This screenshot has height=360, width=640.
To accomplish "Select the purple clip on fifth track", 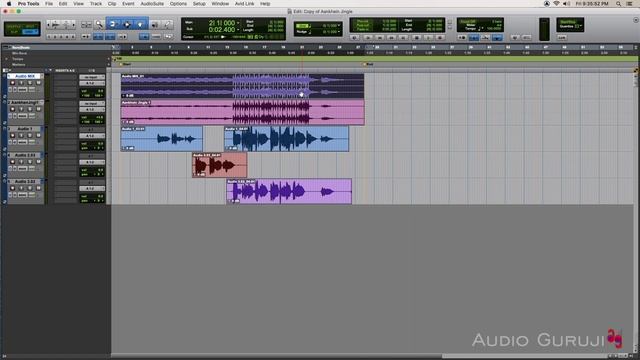I will 289,191.
